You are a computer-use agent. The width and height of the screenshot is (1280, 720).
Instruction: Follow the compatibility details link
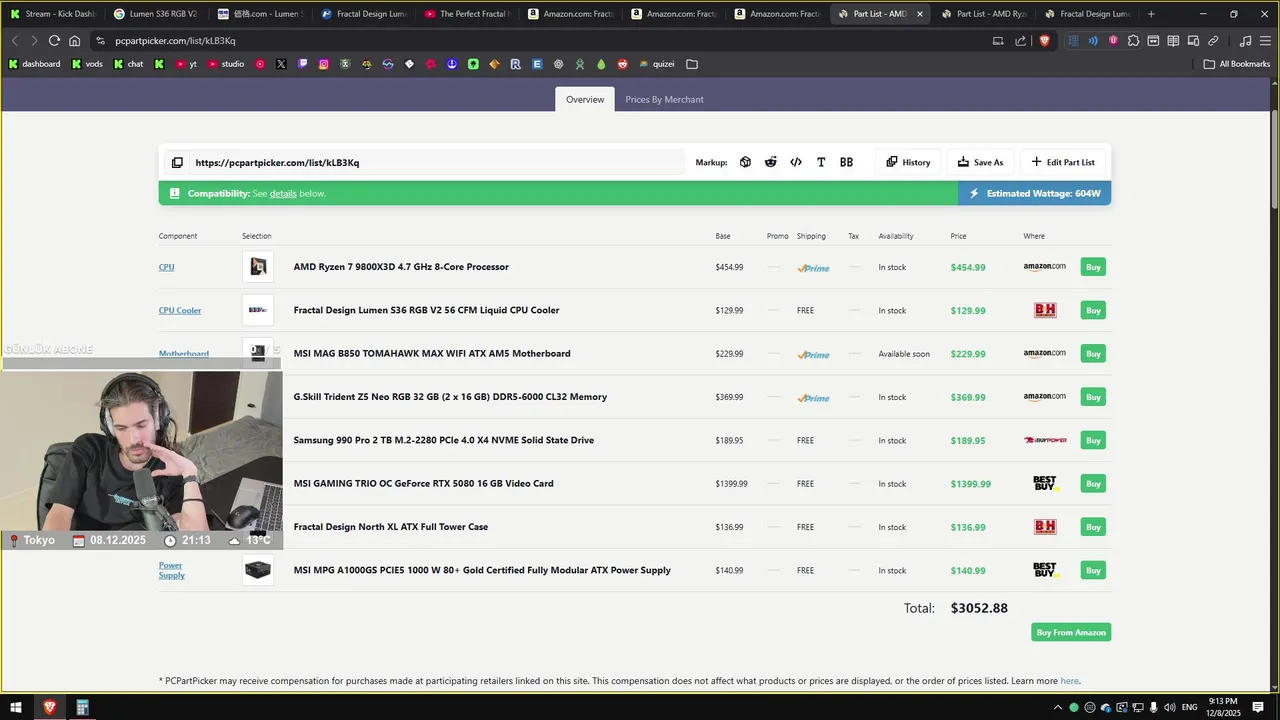coord(283,193)
